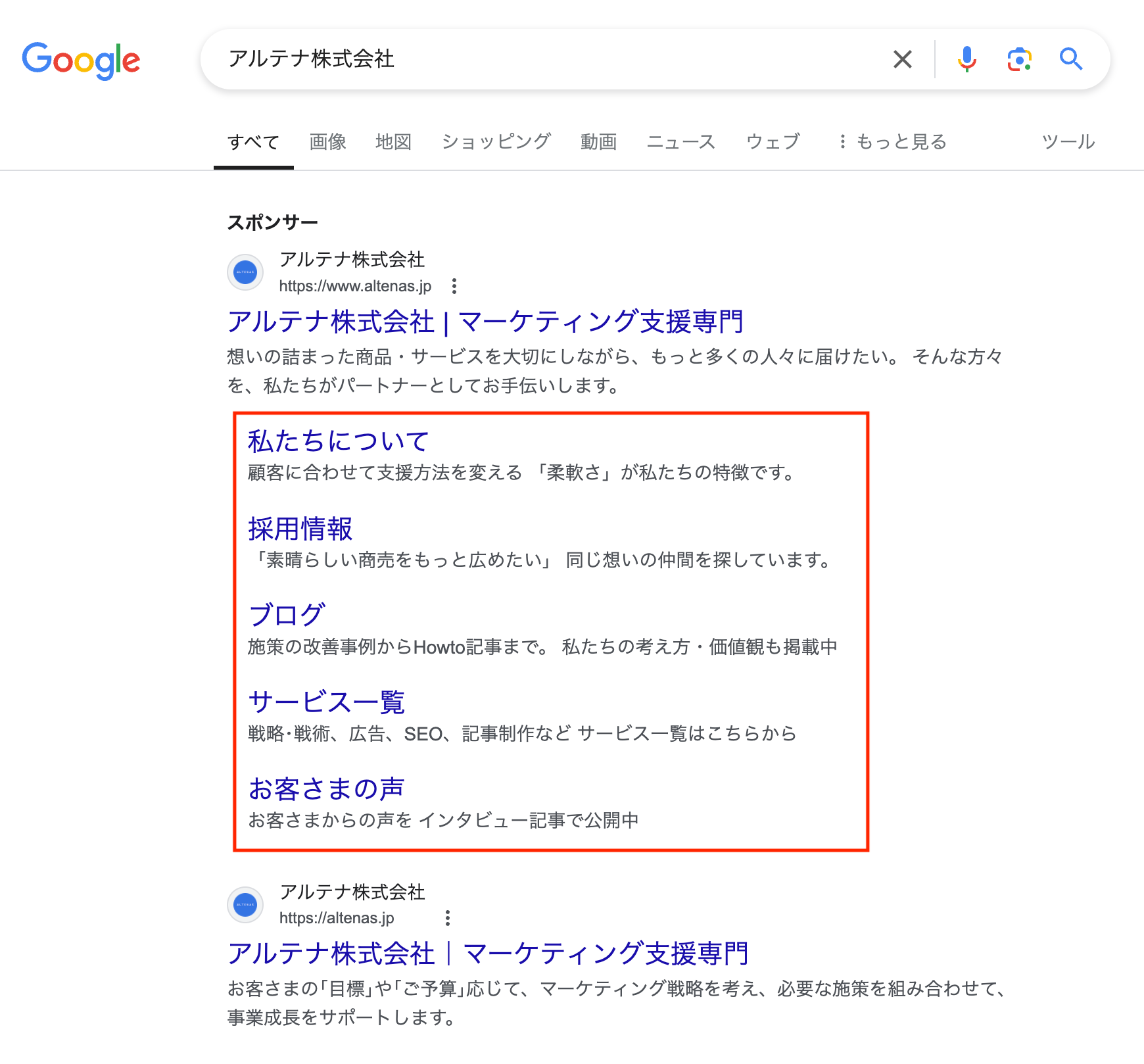Open three-dot menu beside https://www.altenas.jp
Screen dimensions: 1144x1064
[x=454, y=286]
